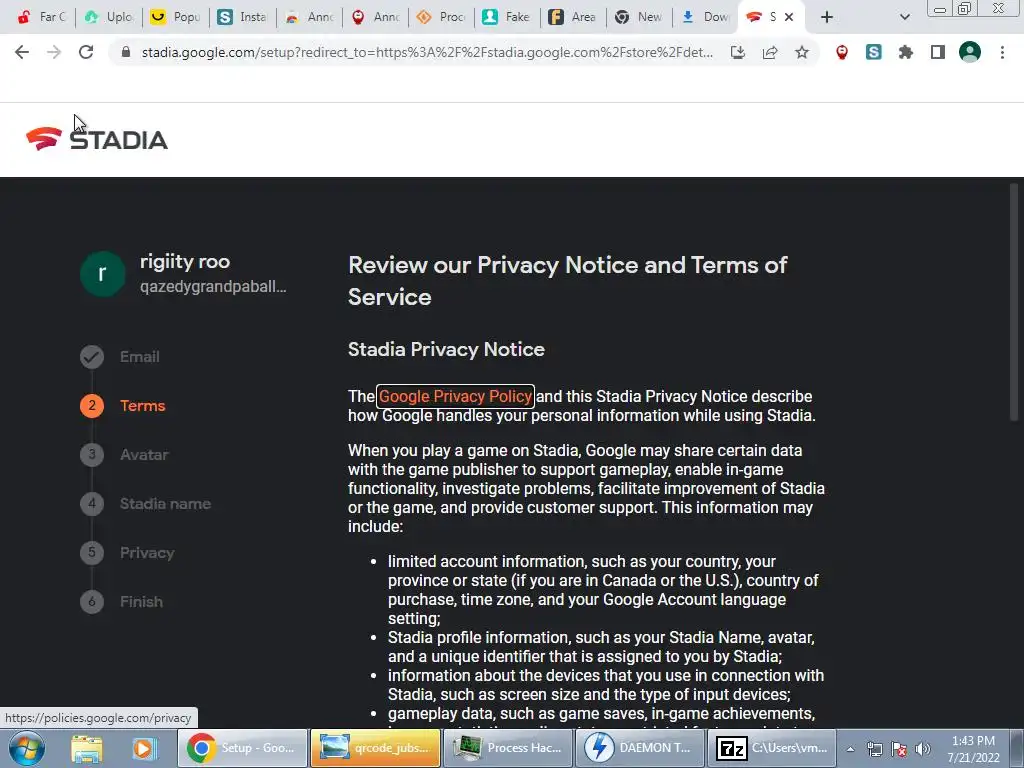Open Chrome three-dot menu
This screenshot has height=768, width=1024.
click(1002, 52)
